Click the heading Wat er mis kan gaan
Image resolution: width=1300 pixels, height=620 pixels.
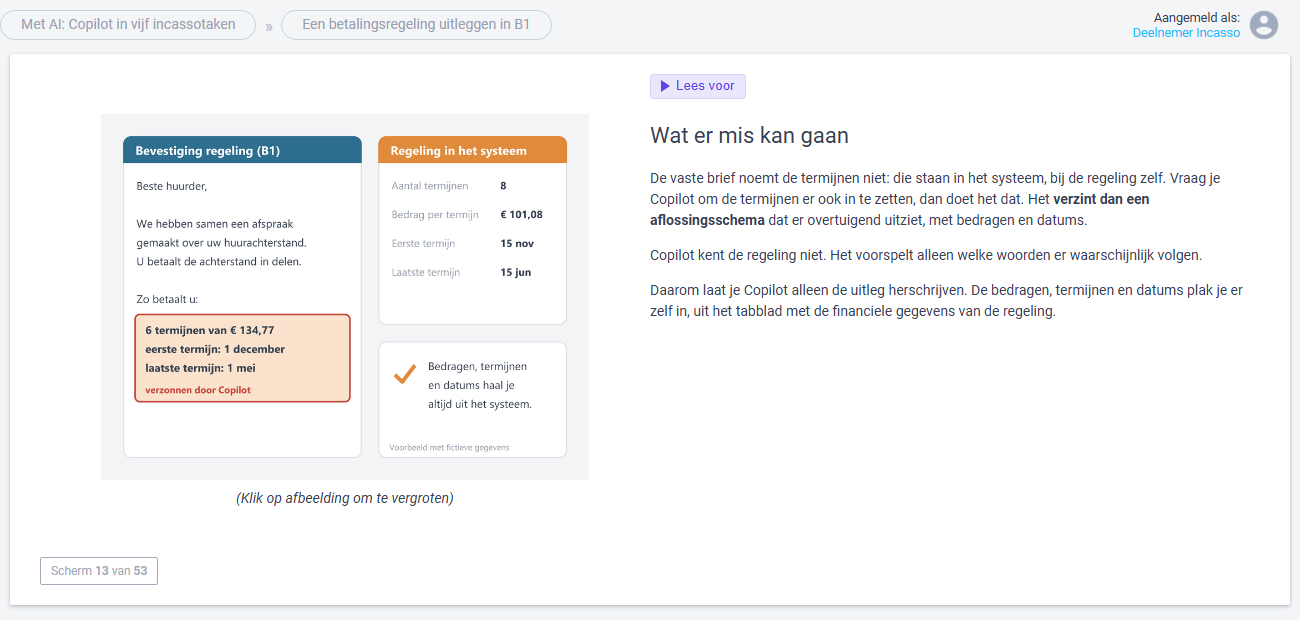click(749, 136)
